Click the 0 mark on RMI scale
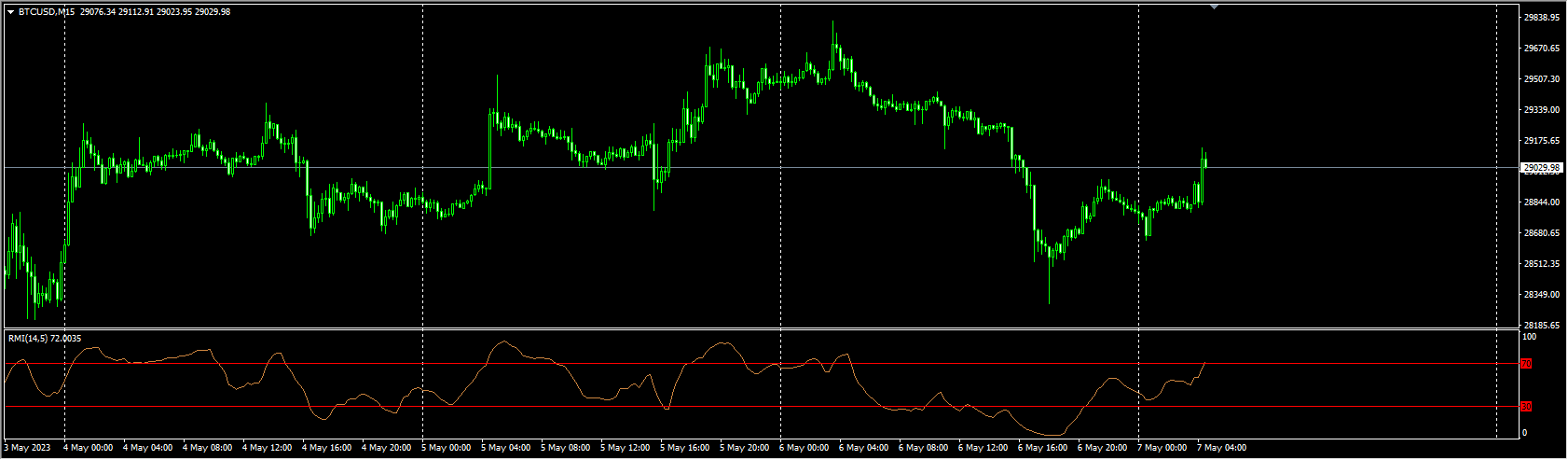This screenshot has width=1568, height=460. (x=1525, y=433)
